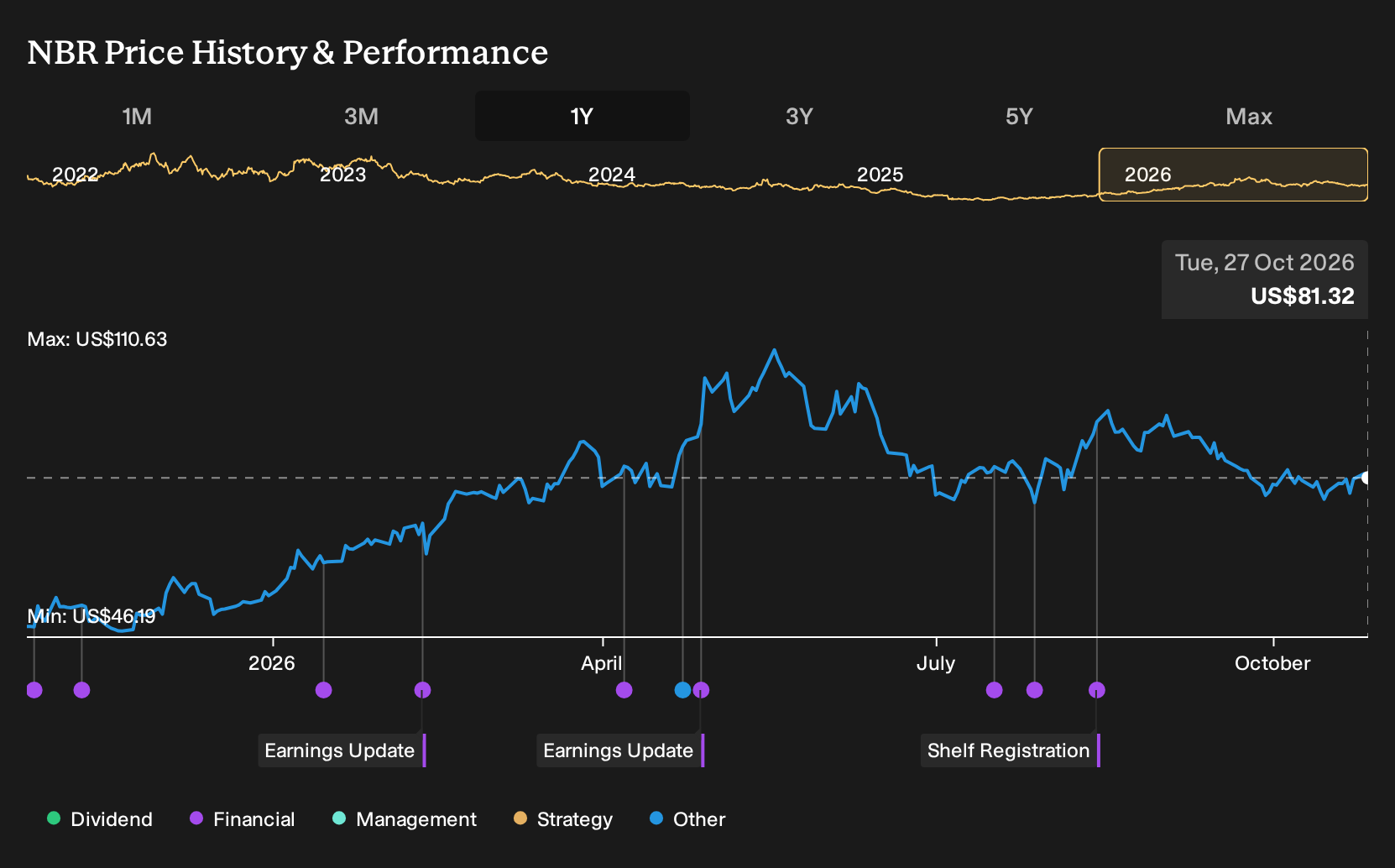
Task: Click the first purple event marker after July
Action: click(x=995, y=690)
